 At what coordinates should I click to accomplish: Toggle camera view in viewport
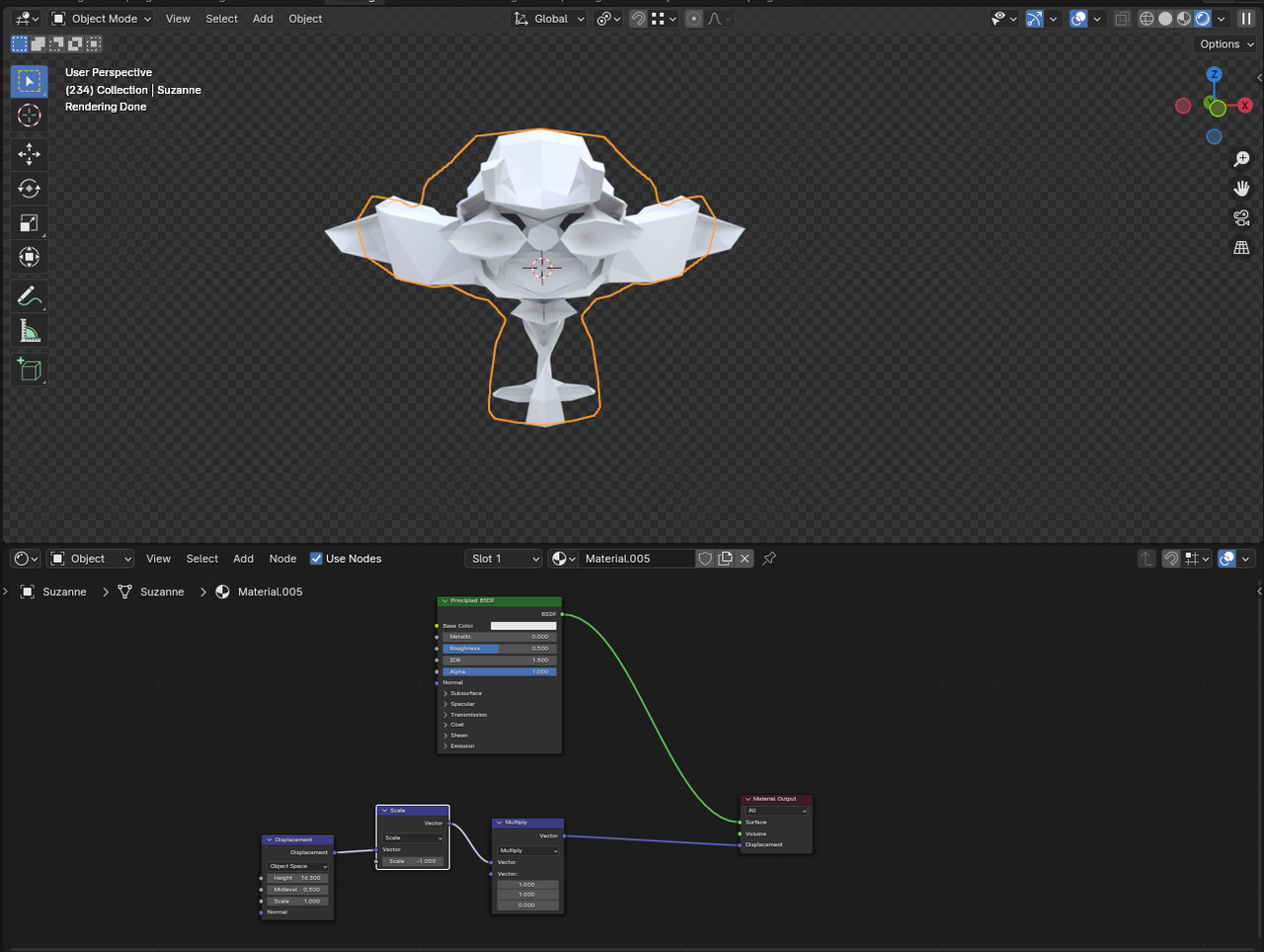tap(1241, 218)
